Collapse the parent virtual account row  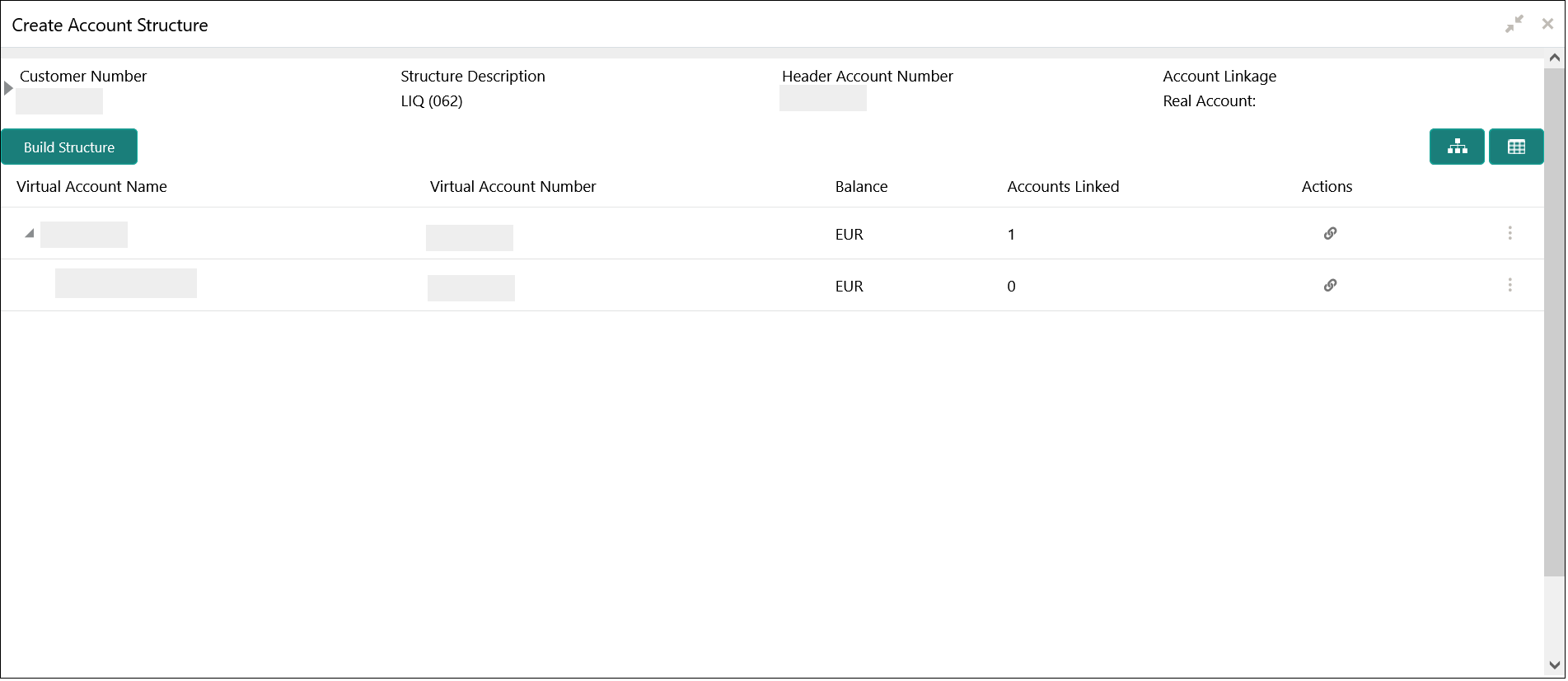coord(30,234)
